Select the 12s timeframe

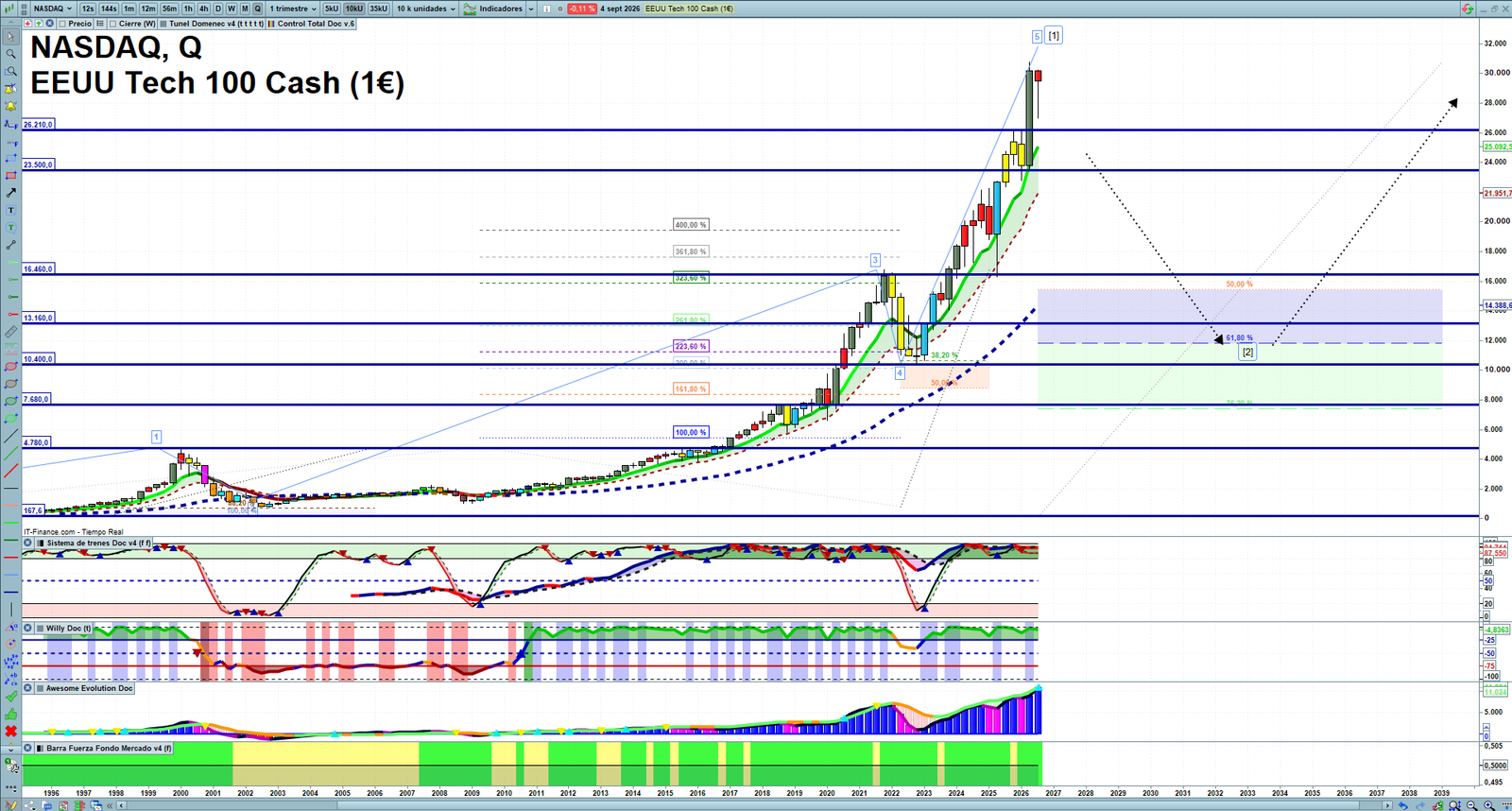88,9
